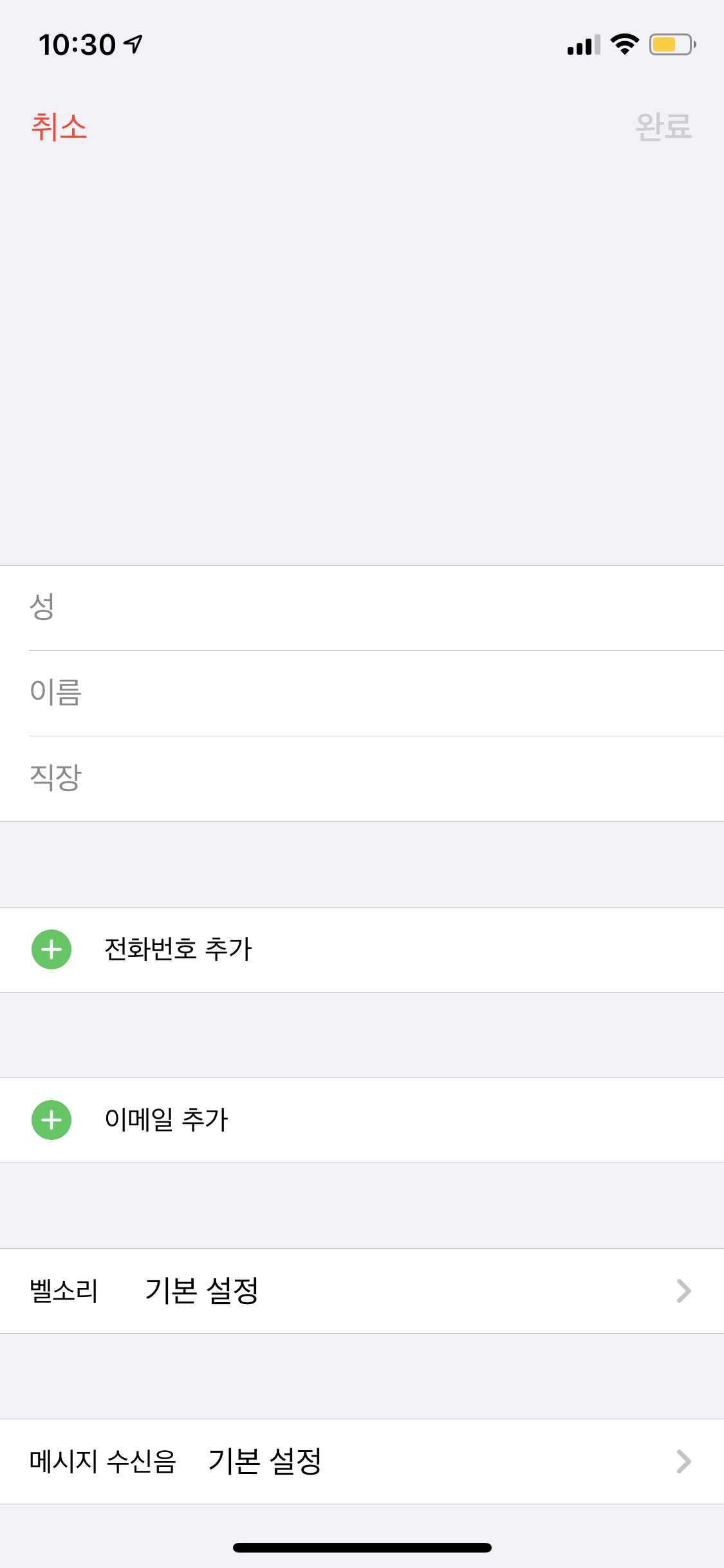
Task: Tap the cellular signal bars icon
Action: (x=583, y=45)
